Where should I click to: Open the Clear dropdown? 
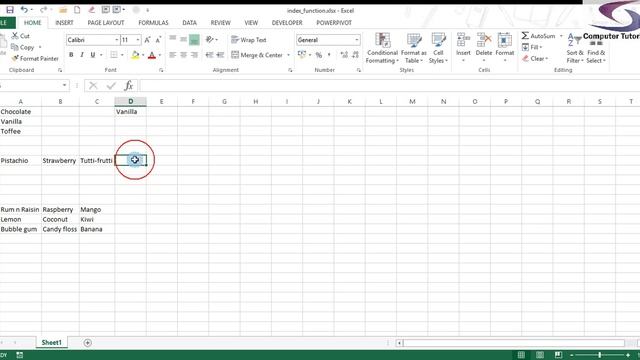click(x=535, y=59)
